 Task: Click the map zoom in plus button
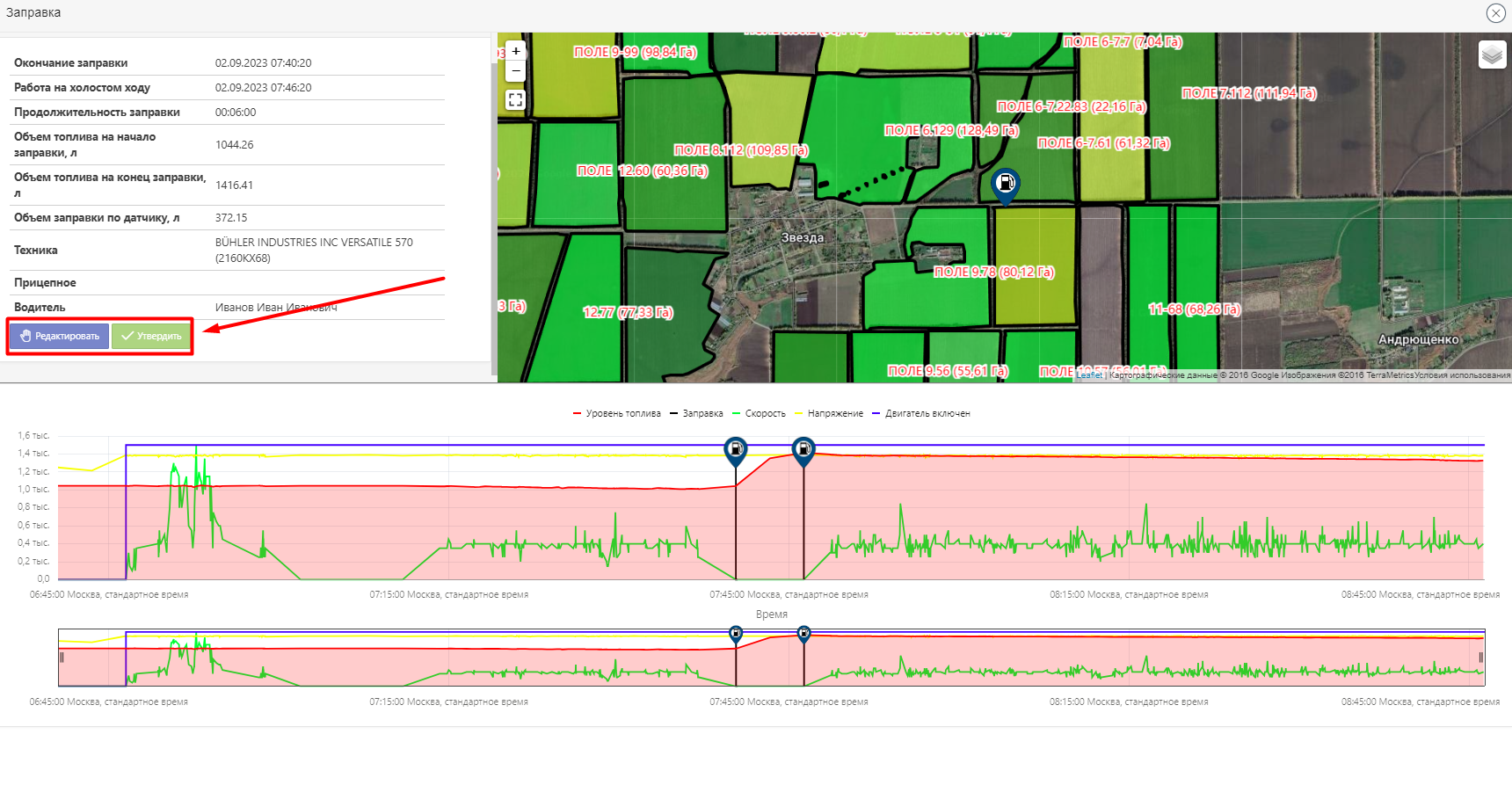[516, 51]
